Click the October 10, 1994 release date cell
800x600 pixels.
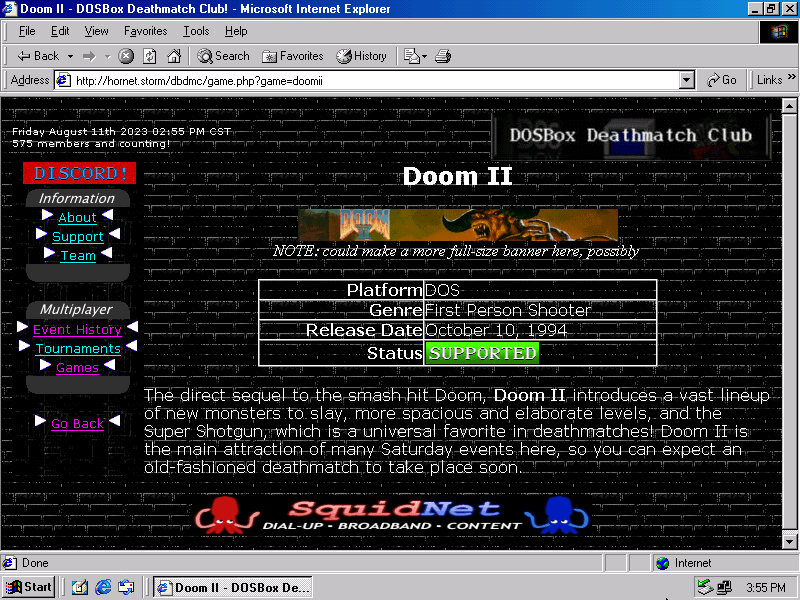click(x=540, y=330)
